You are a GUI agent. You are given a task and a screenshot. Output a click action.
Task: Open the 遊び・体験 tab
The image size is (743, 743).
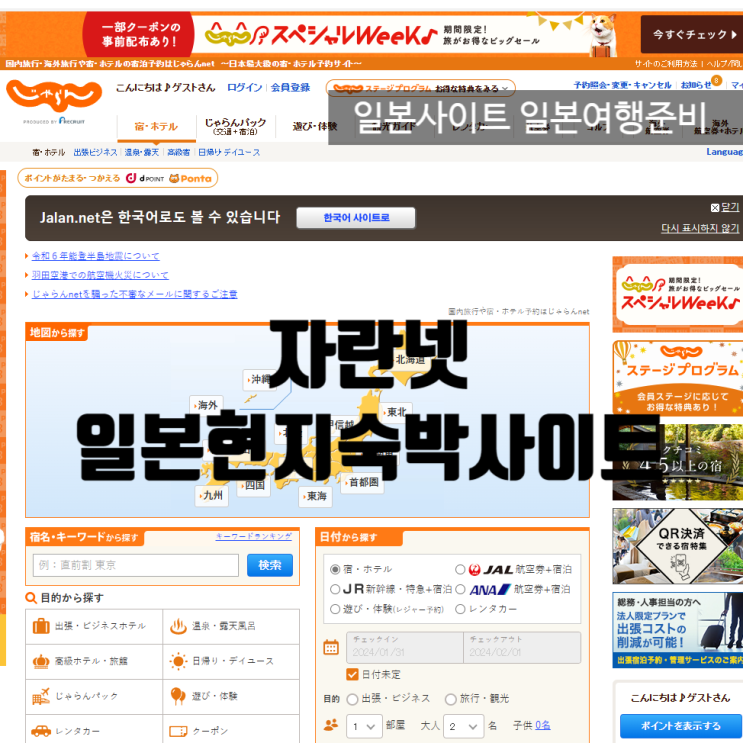click(x=315, y=127)
